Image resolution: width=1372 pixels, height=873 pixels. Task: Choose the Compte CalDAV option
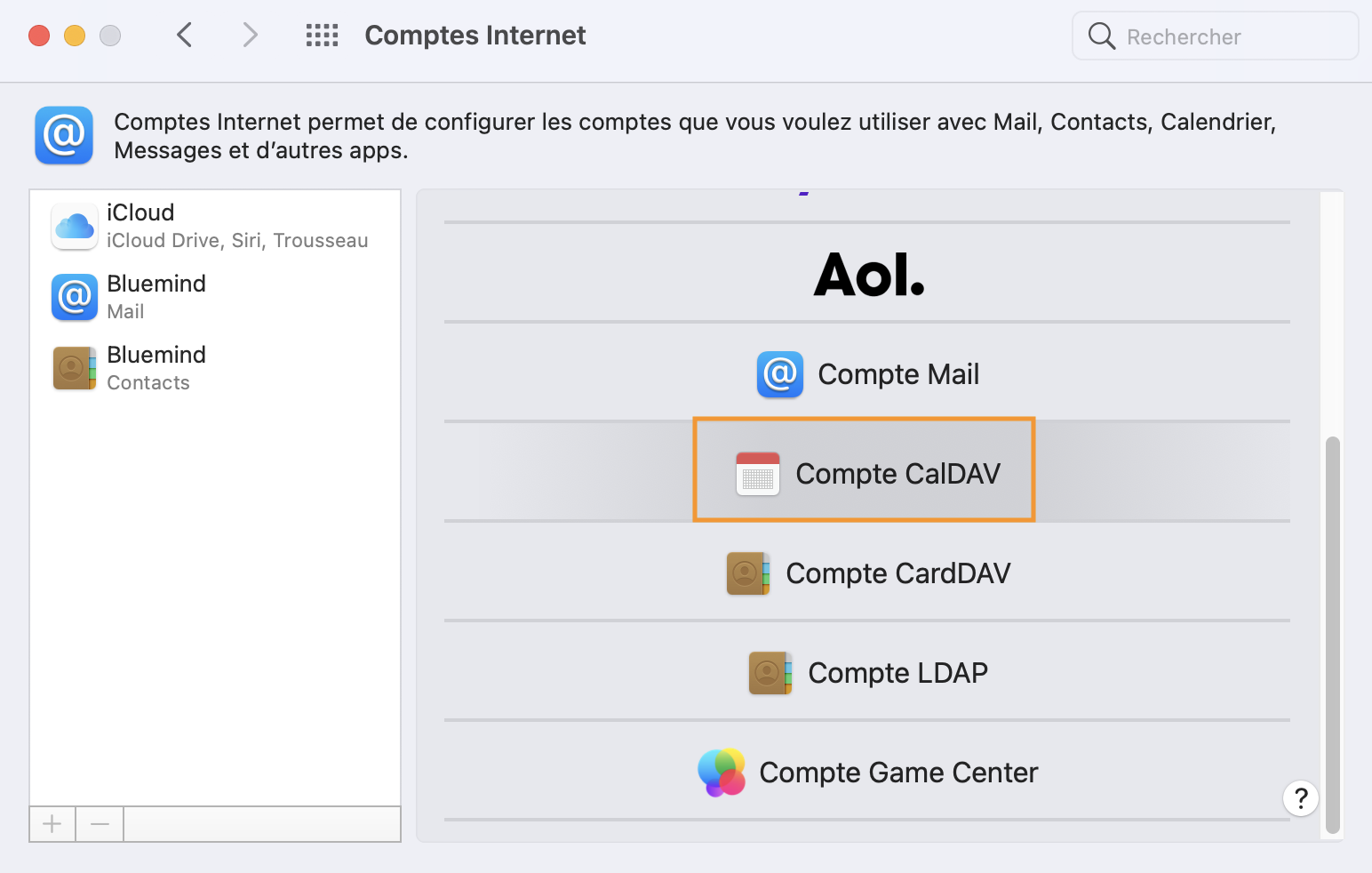point(897,474)
